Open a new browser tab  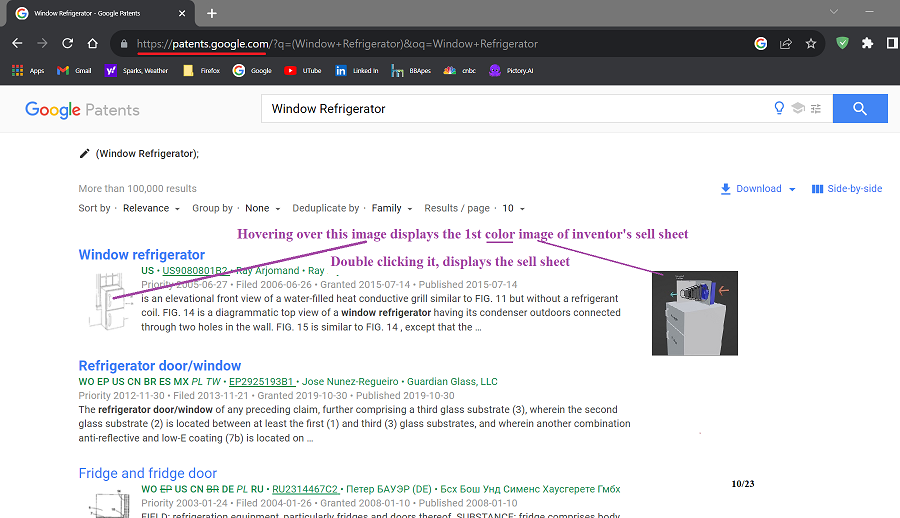pos(212,13)
